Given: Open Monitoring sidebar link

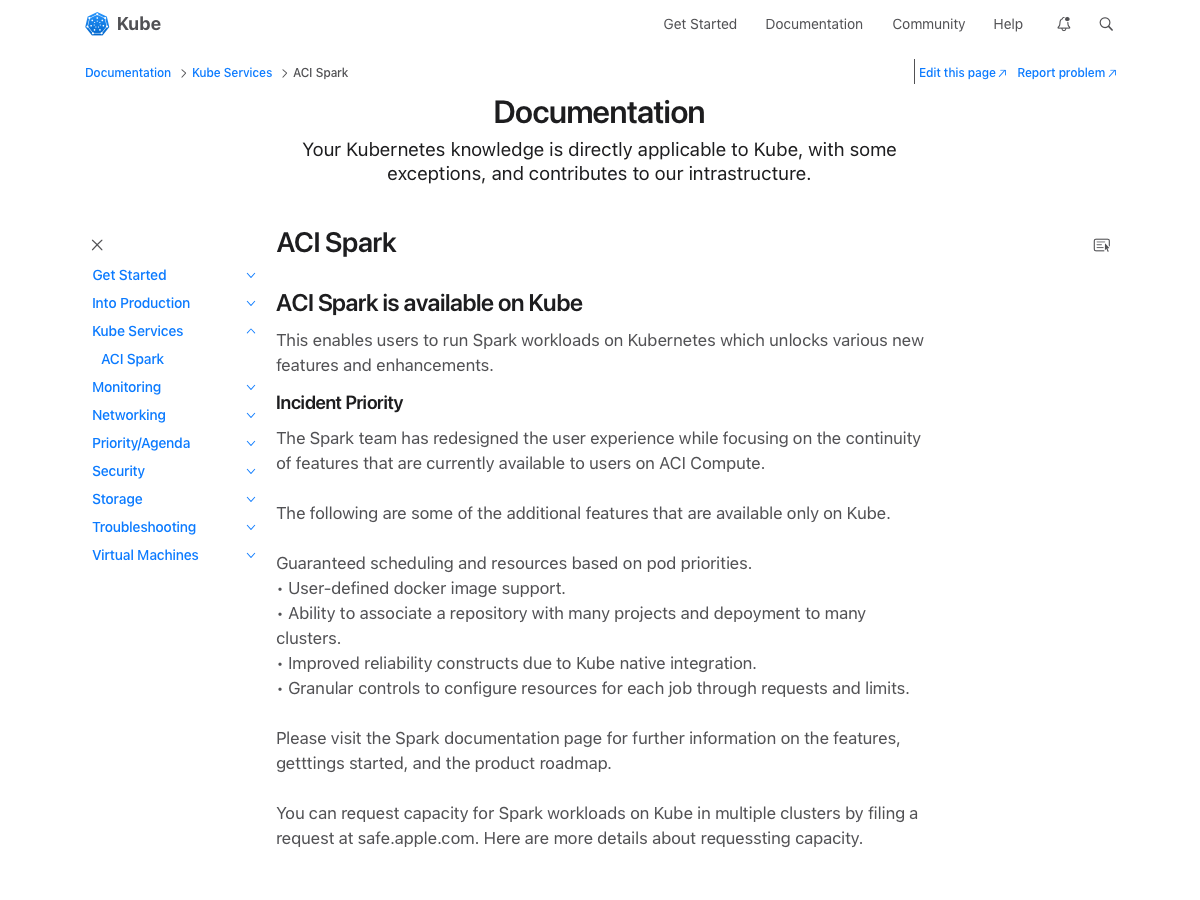Looking at the screenshot, I should [x=126, y=387].
